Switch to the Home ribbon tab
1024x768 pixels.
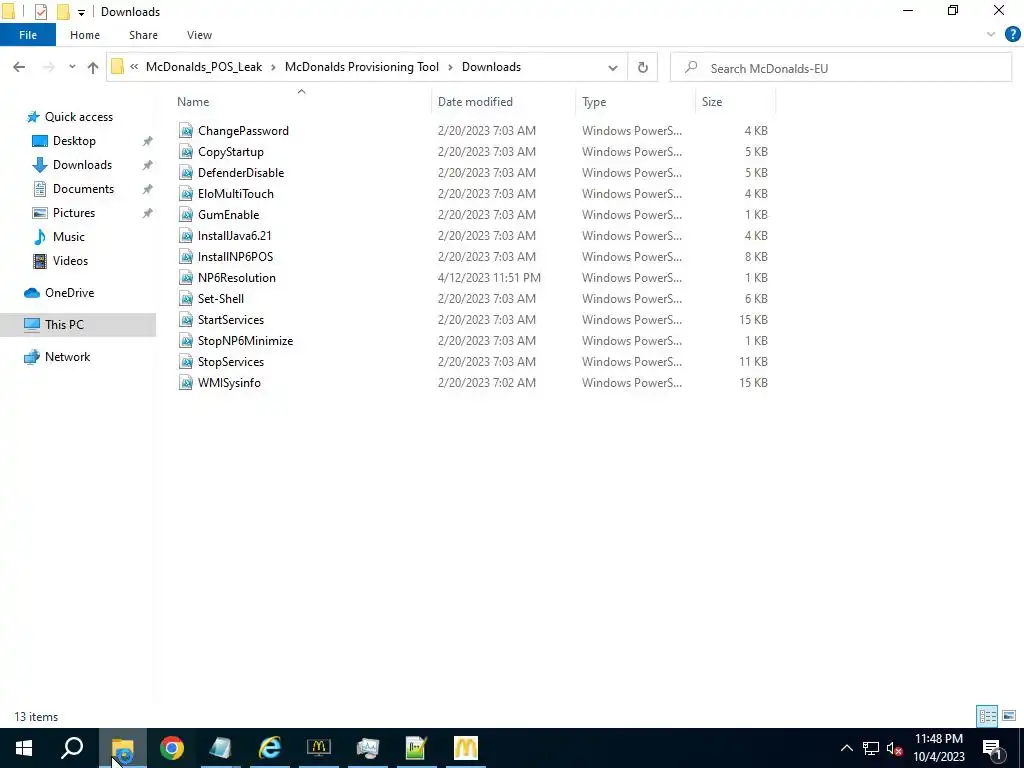85,35
